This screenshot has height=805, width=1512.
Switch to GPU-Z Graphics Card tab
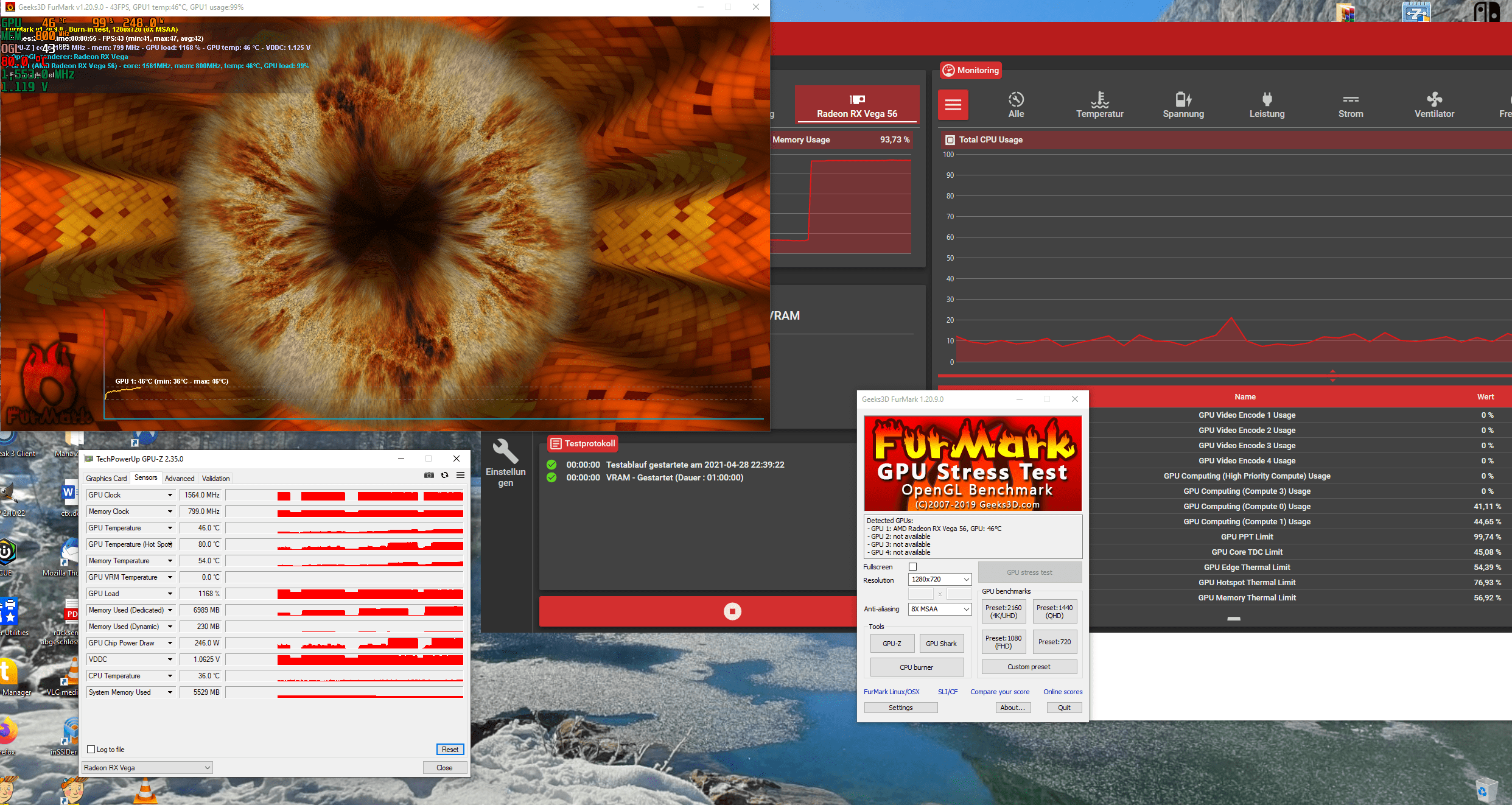coord(107,479)
